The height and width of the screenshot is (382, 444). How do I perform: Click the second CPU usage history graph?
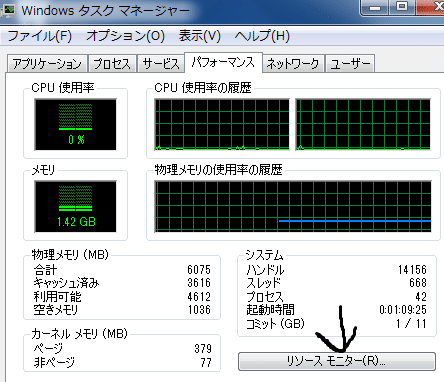363,124
